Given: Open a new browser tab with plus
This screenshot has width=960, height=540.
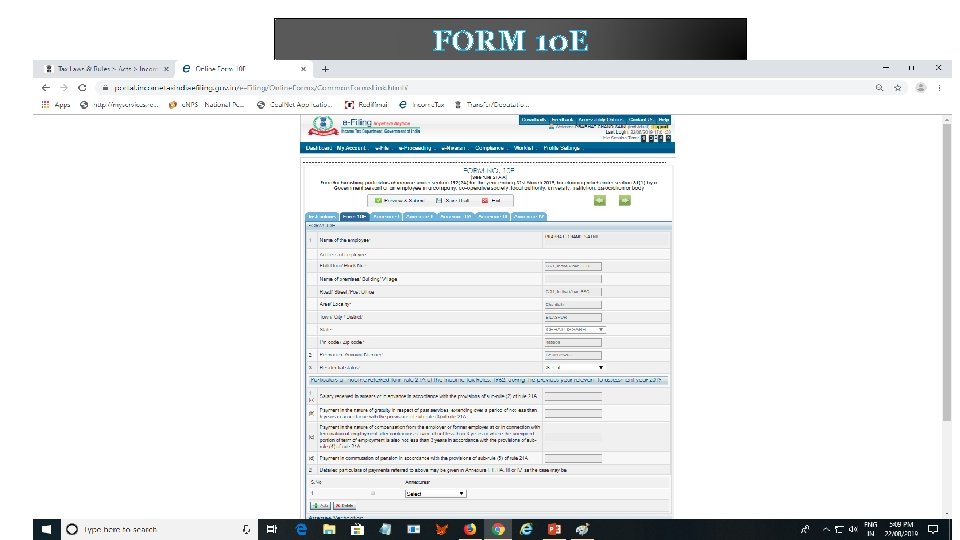Looking at the screenshot, I should click(325, 69).
